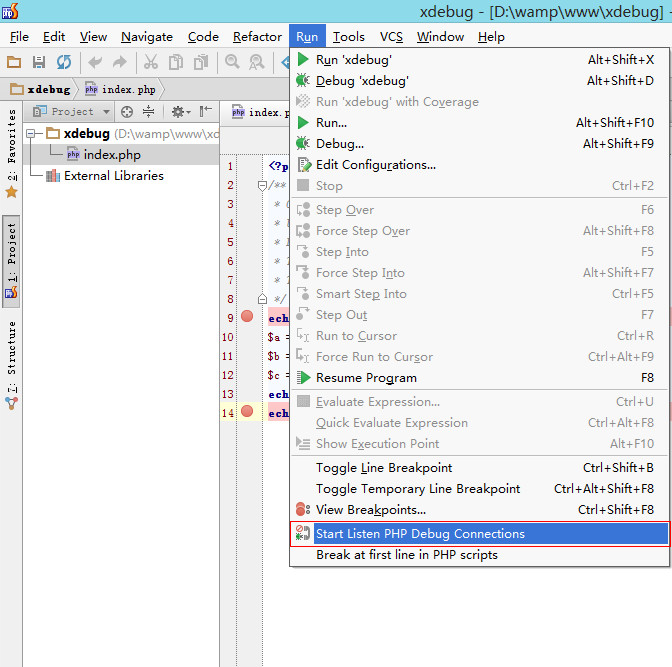Select index.php in the project tree
The width and height of the screenshot is (672, 667).
tap(112, 155)
